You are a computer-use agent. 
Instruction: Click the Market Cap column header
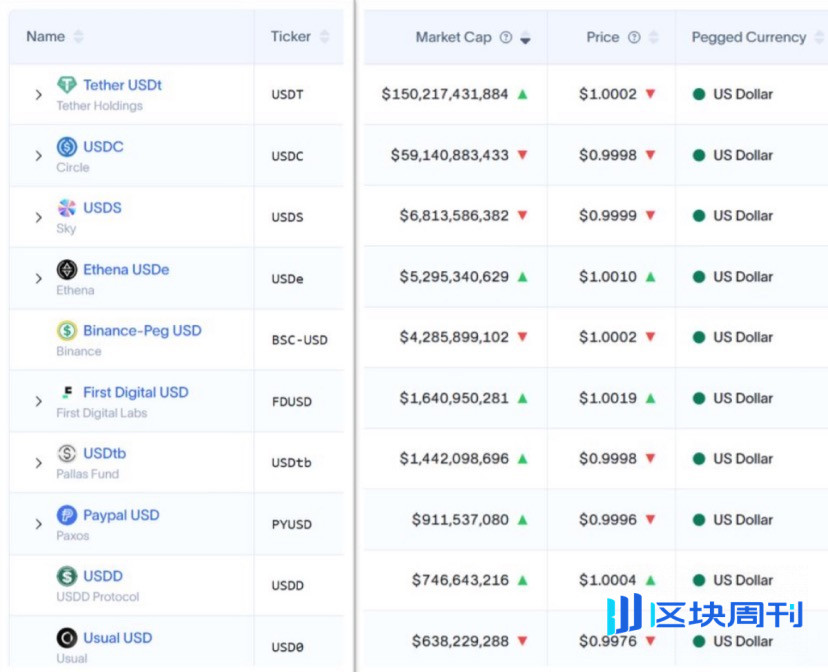[454, 37]
